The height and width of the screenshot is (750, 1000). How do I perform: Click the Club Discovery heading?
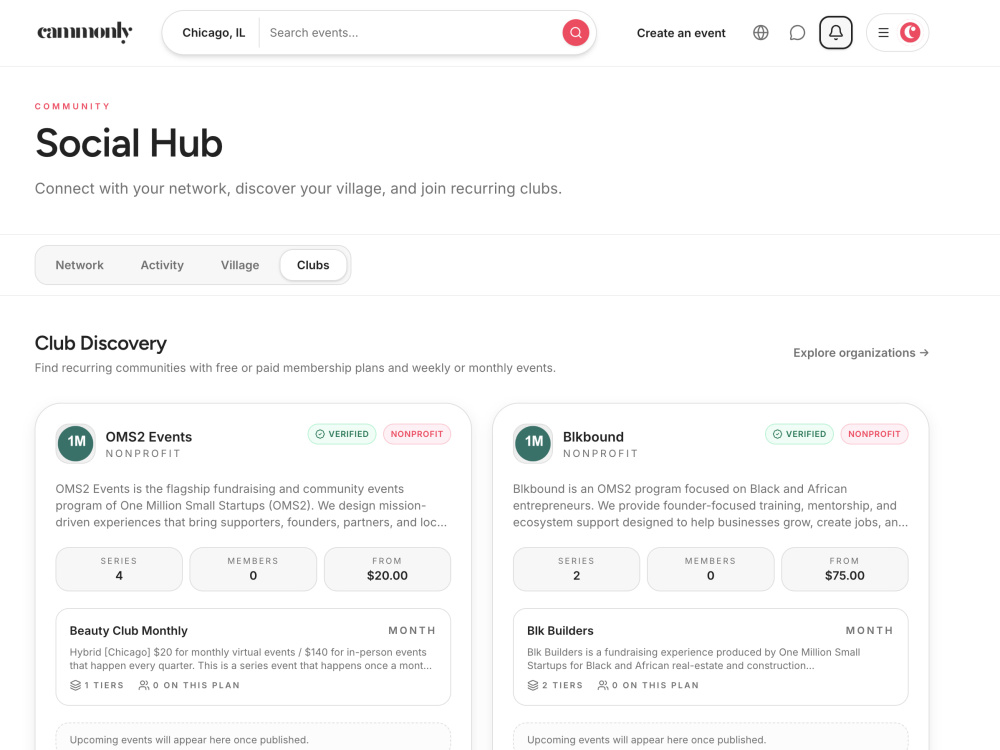(x=101, y=343)
